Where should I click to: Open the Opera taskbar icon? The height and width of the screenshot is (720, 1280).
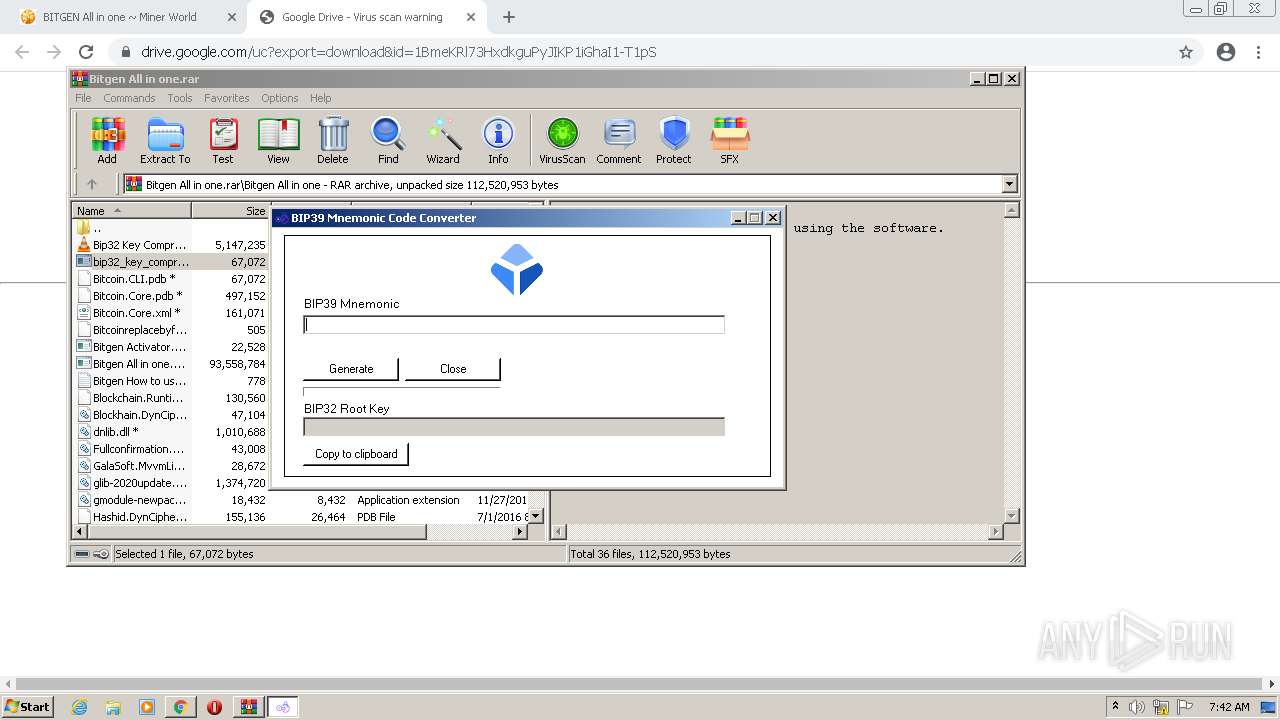pyautogui.click(x=214, y=707)
